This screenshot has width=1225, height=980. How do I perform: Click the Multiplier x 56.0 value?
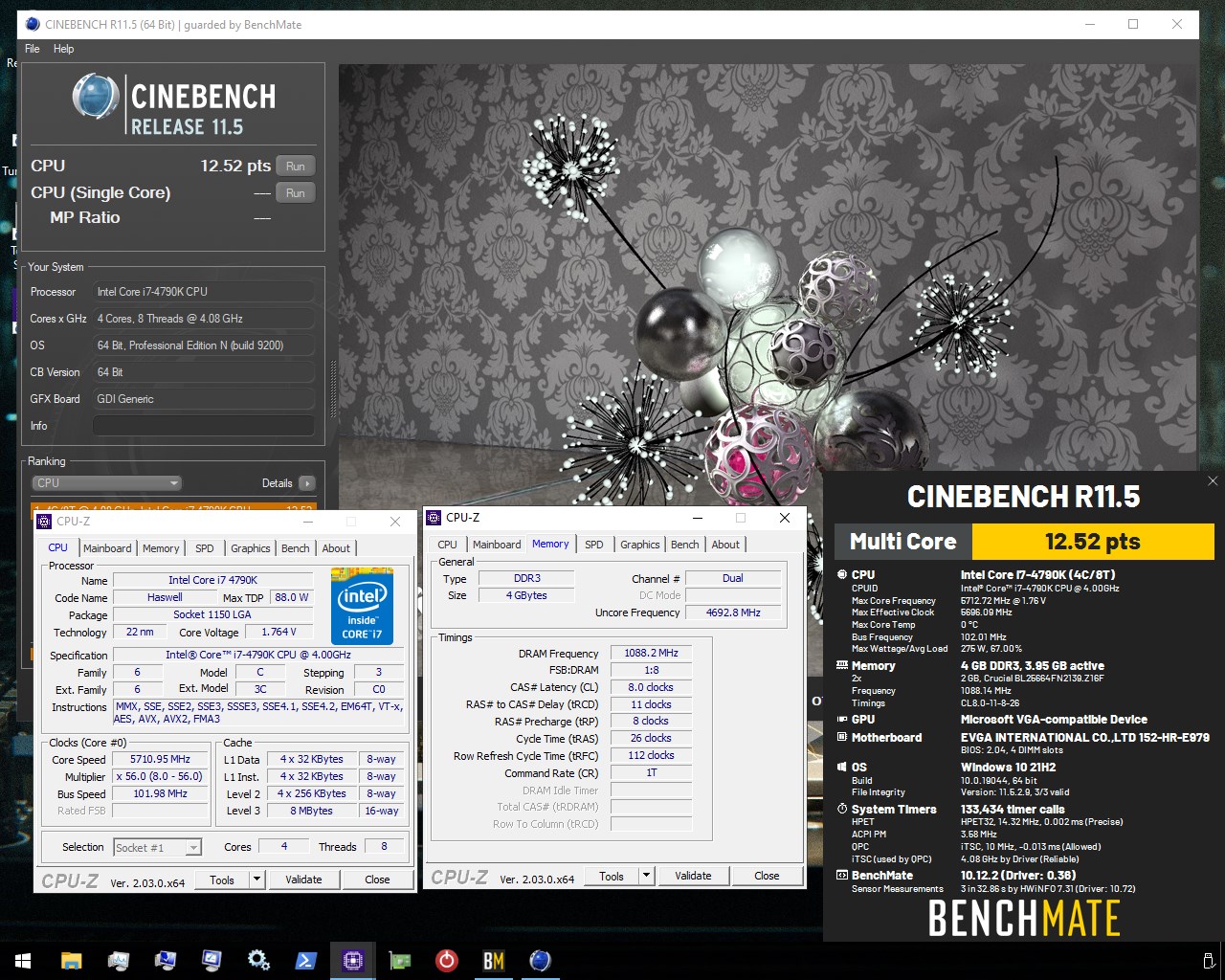pos(160,776)
